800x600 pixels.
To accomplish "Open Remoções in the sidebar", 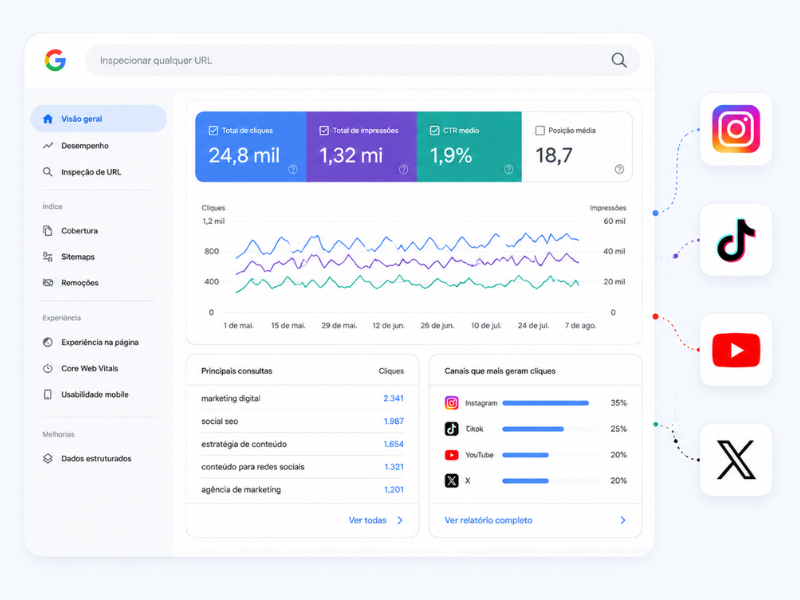I will [x=80, y=283].
